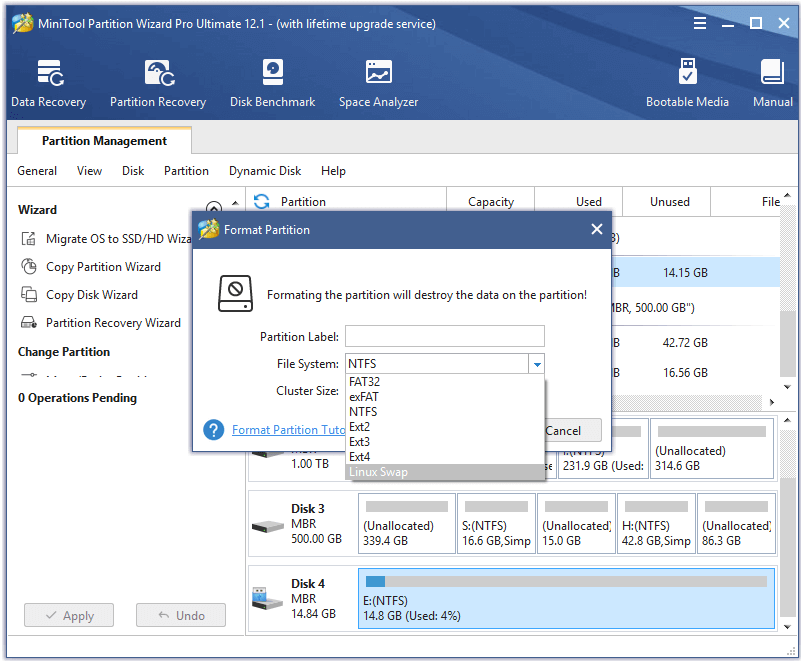The image size is (801, 661).
Task: Click inside the Partition Label field
Action: pos(444,336)
